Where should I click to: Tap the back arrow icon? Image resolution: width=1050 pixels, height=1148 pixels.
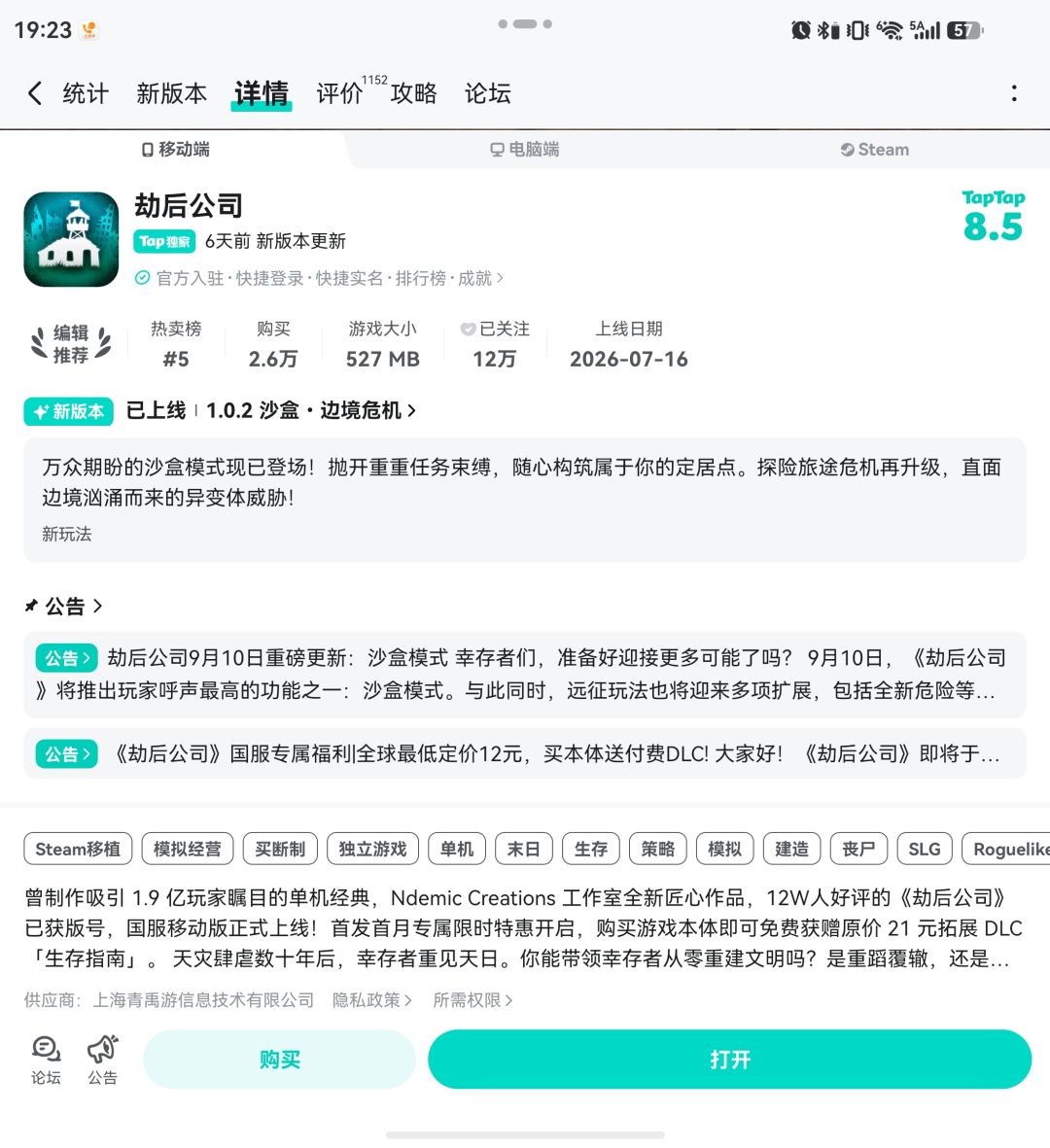click(x=34, y=93)
